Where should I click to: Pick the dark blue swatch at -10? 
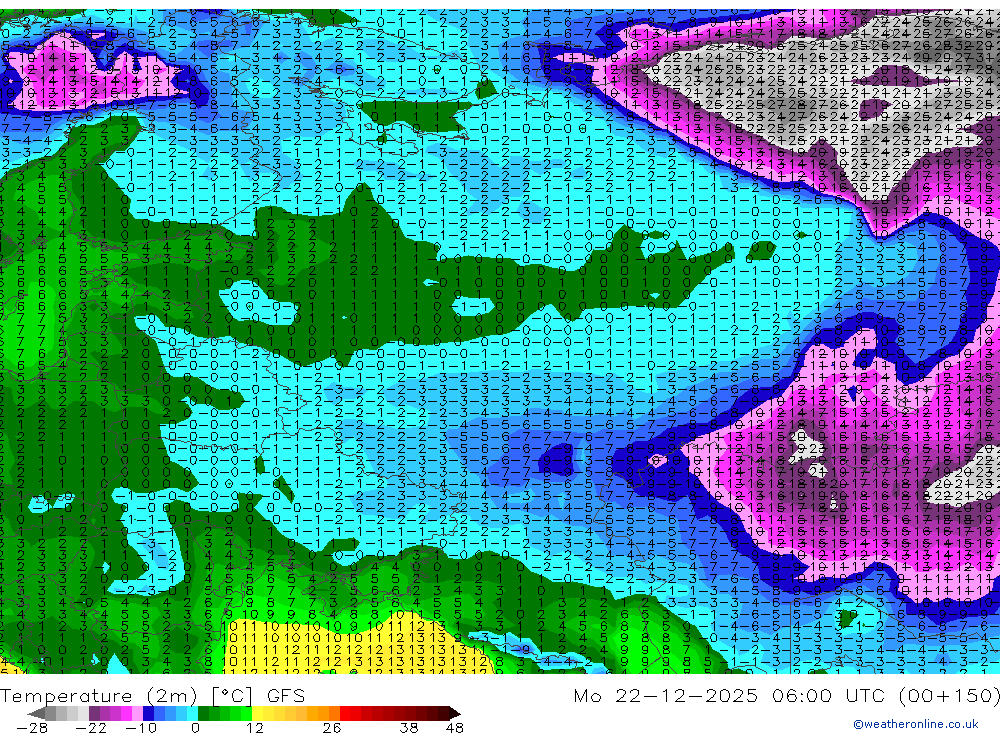click(149, 714)
